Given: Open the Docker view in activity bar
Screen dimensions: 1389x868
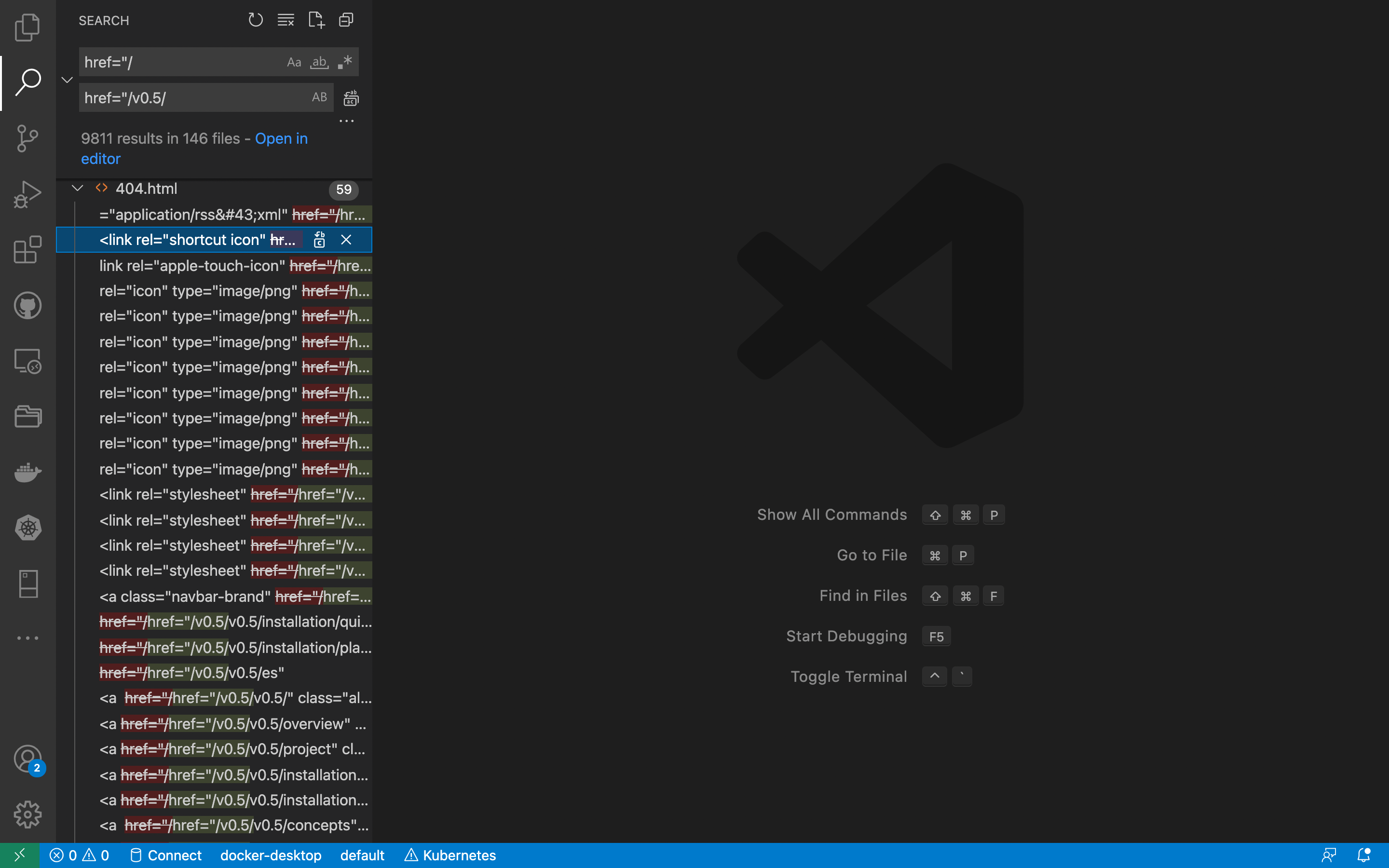Looking at the screenshot, I should point(27,472).
